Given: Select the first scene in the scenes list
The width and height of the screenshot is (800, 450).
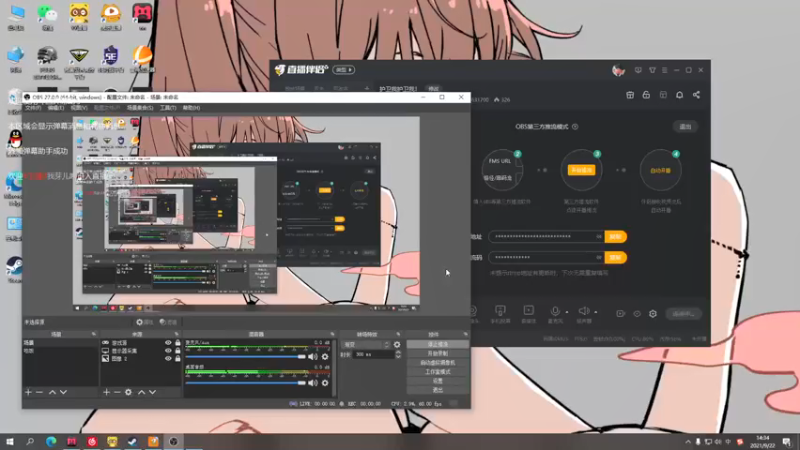Looking at the screenshot, I should 60,343.
